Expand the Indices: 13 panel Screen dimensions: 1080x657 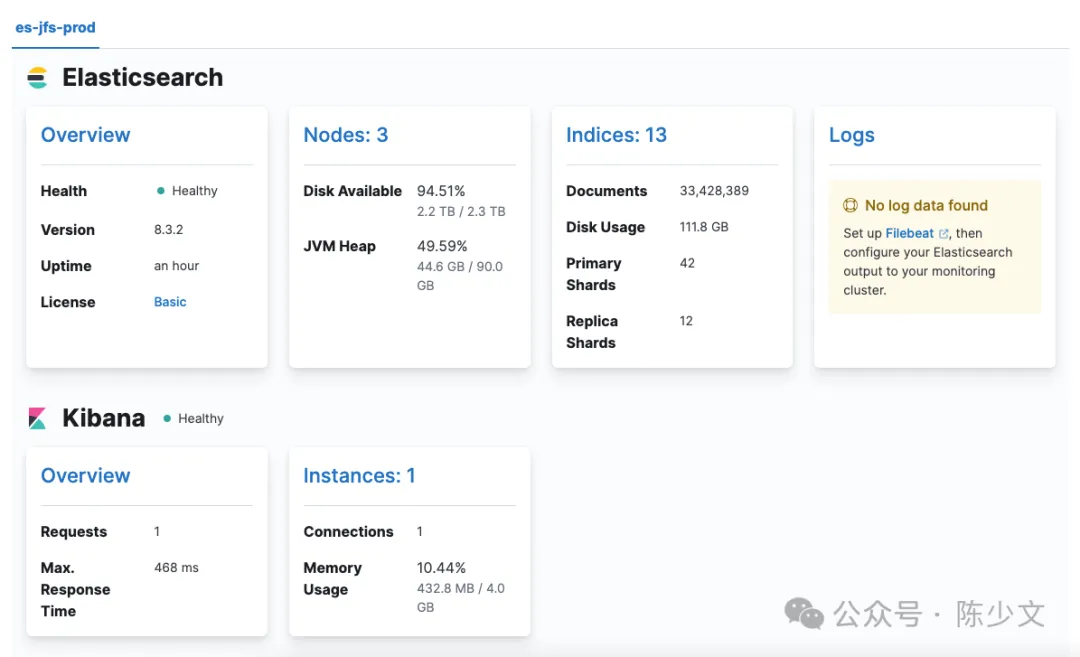coord(617,134)
